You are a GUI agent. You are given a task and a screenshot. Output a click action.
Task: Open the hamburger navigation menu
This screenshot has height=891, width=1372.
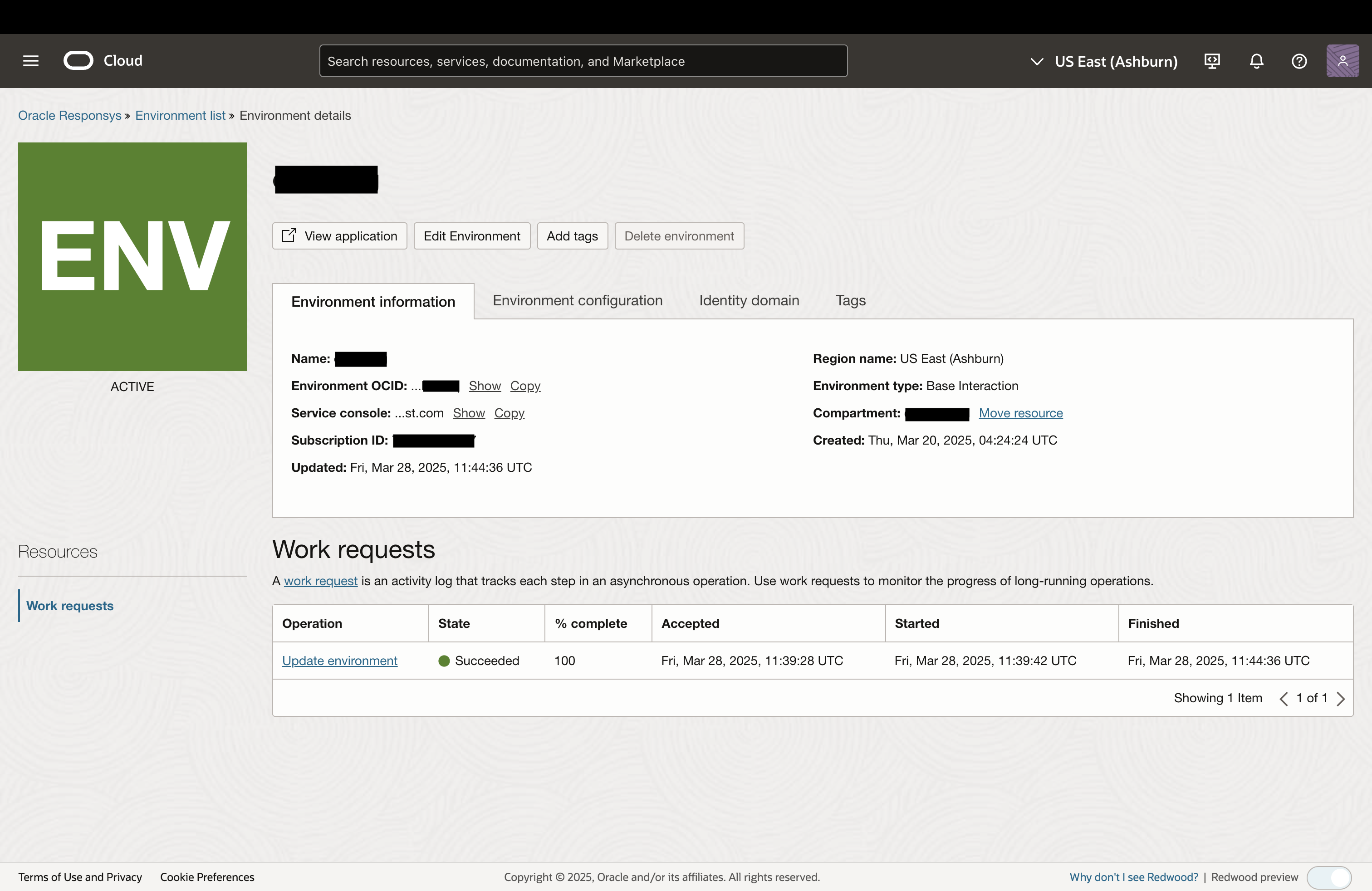tap(30, 61)
